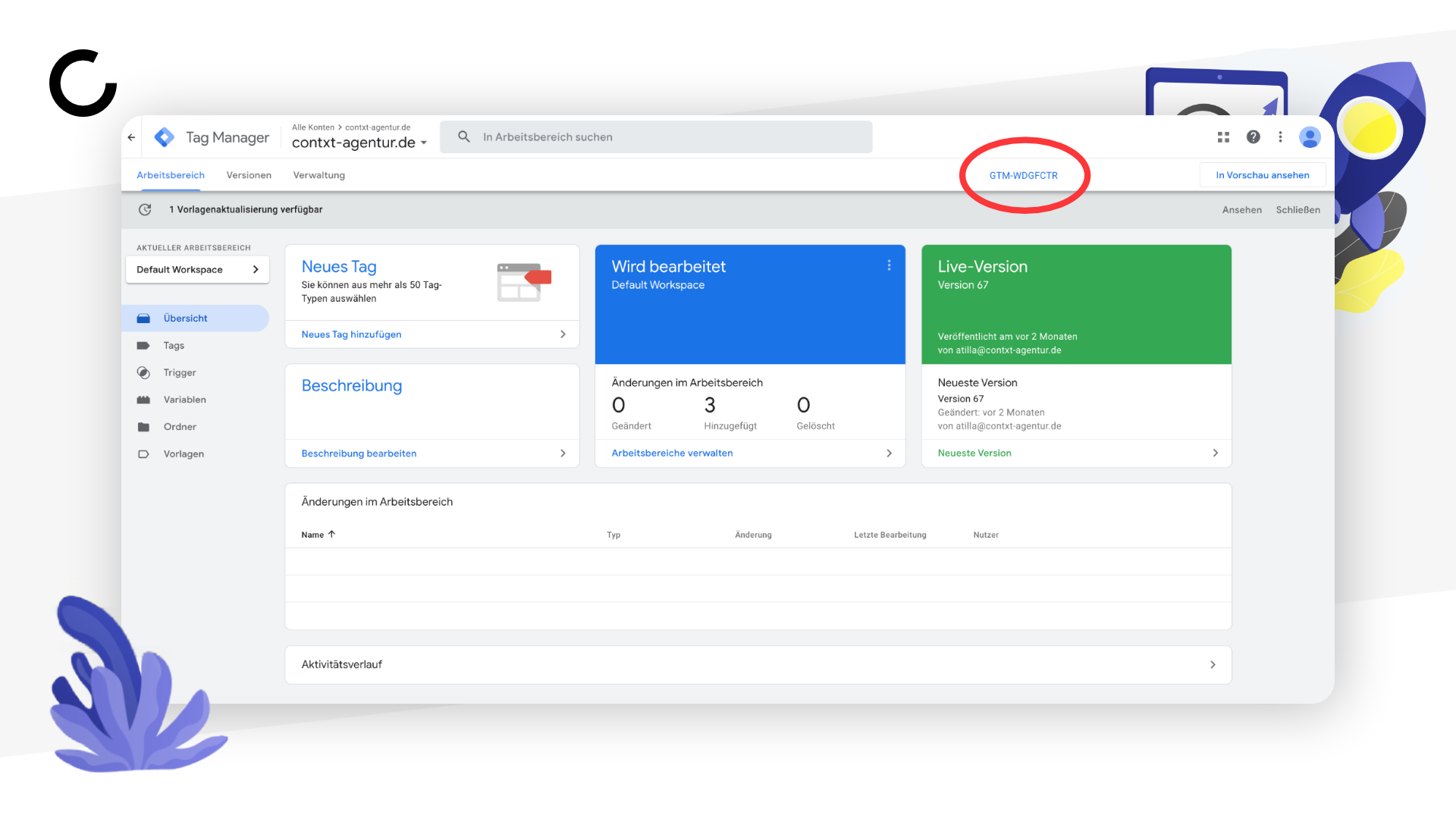The image size is (1456, 819).
Task: Click the back arrow beside Tag Manager
Action: coord(132,137)
